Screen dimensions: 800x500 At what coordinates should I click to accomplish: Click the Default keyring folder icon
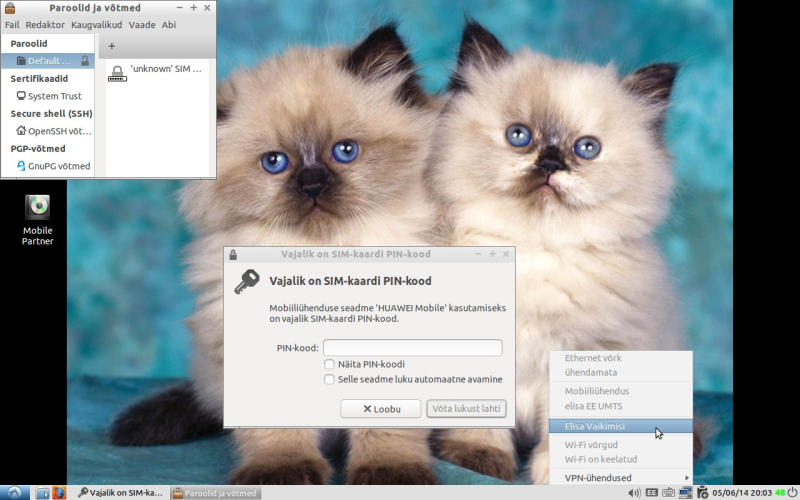(x=21, y=61)
